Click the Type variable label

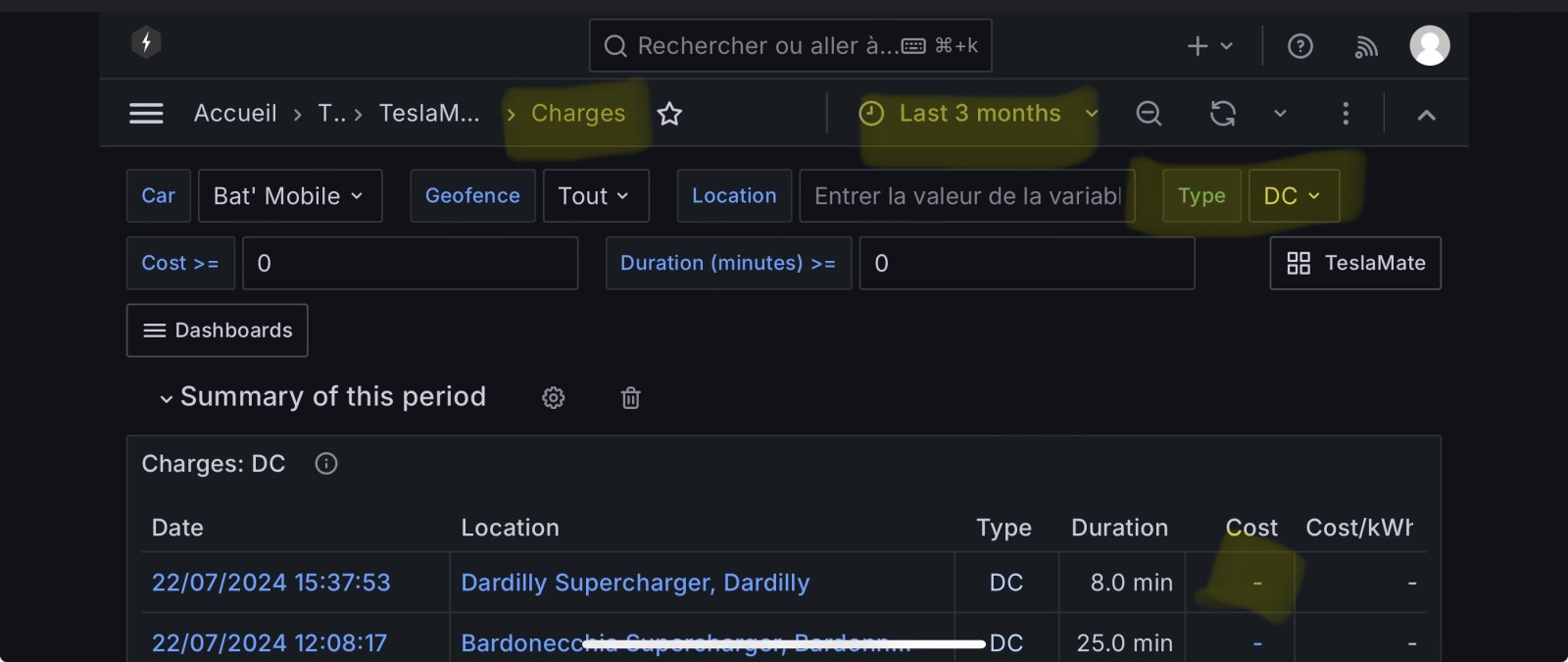click(1201, 195)
